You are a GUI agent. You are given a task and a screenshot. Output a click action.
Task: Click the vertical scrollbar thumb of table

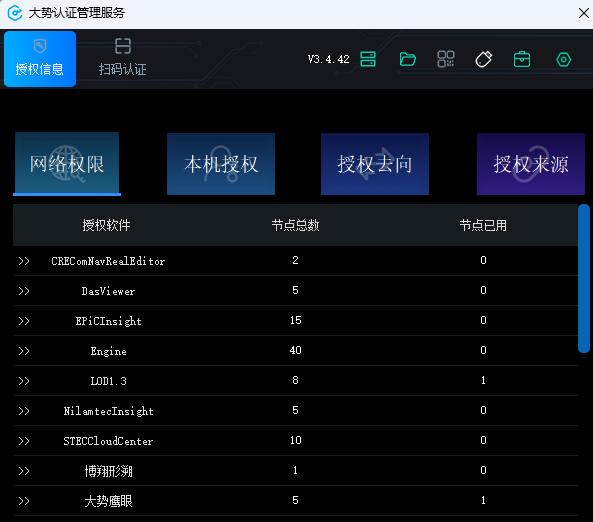click(x=584, y=278)
